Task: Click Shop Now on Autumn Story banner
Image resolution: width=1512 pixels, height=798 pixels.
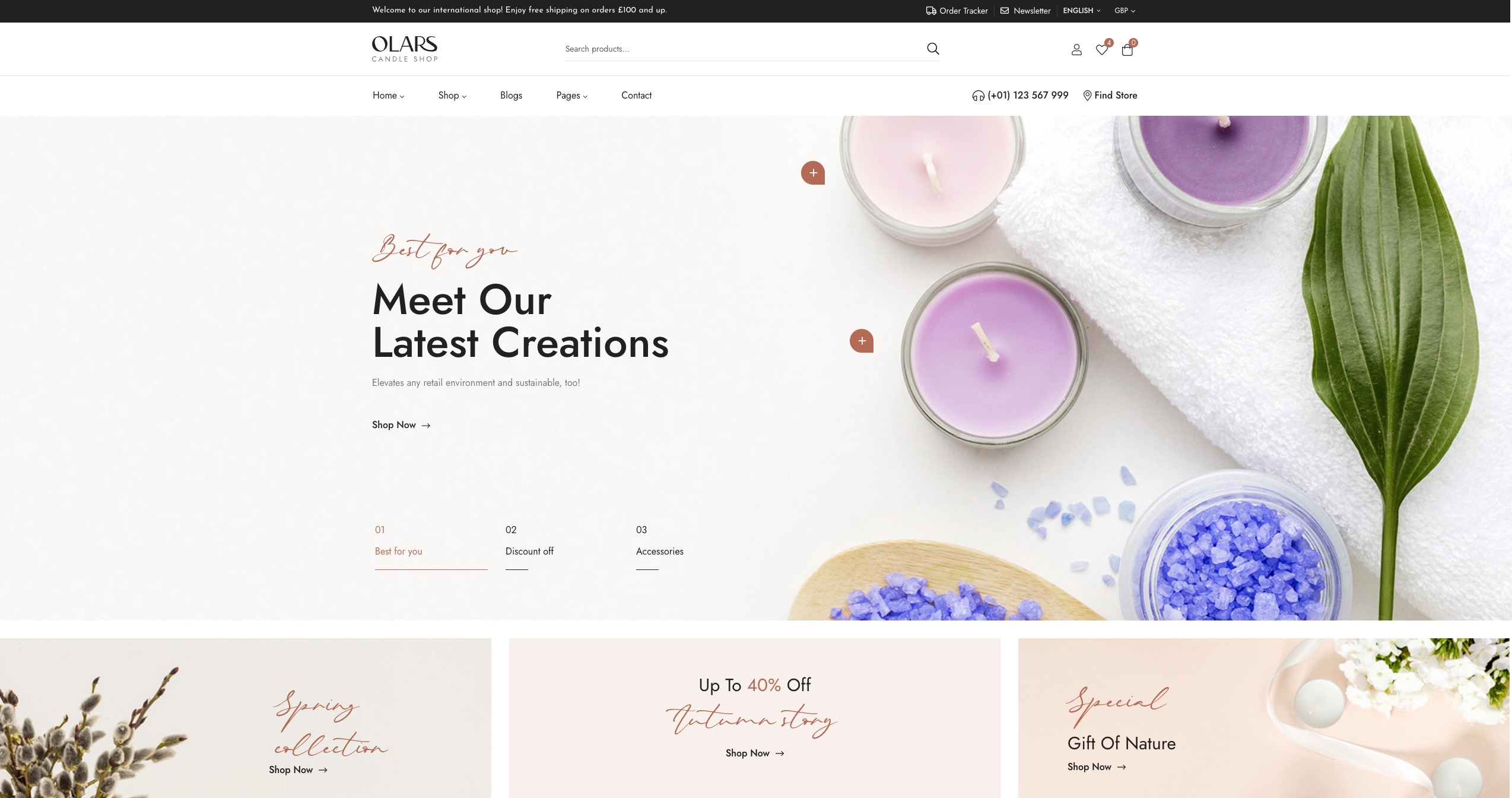Action: 753,752
